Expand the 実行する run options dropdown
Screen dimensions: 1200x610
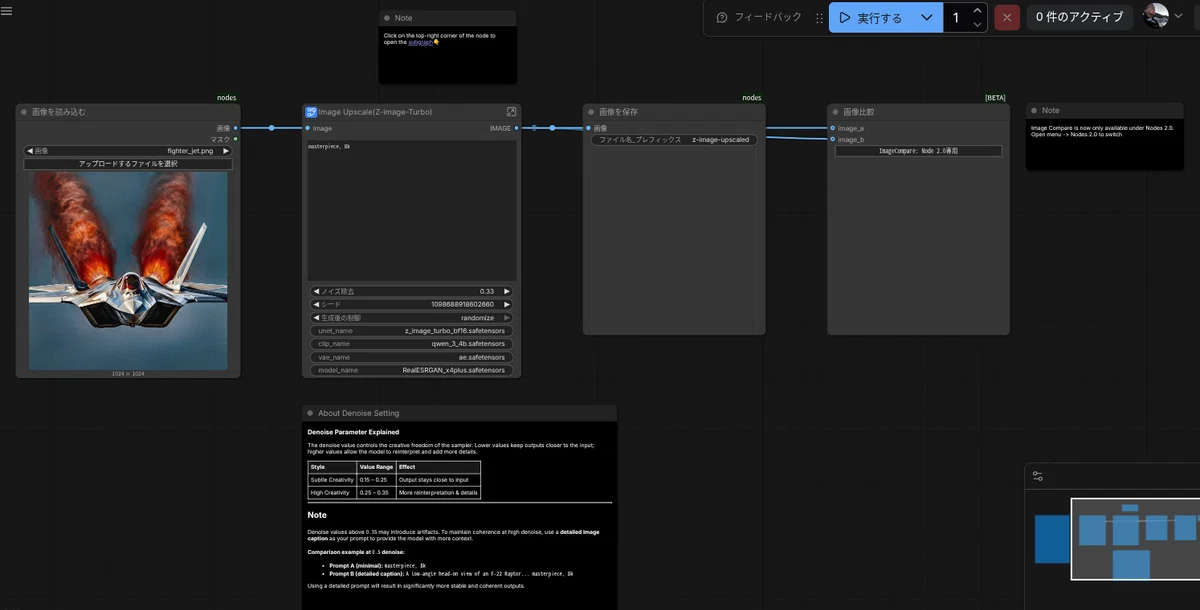point(927,18)
